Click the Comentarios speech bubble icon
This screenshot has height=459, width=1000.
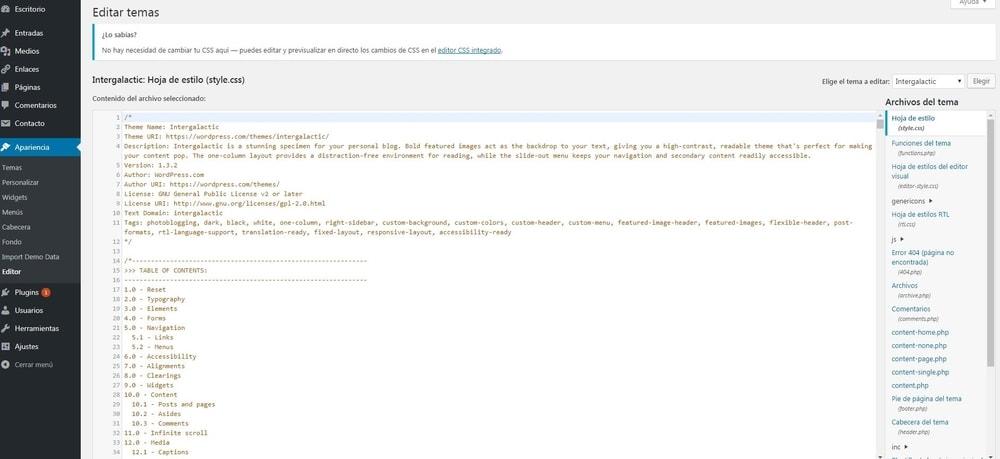click(6, 105)
